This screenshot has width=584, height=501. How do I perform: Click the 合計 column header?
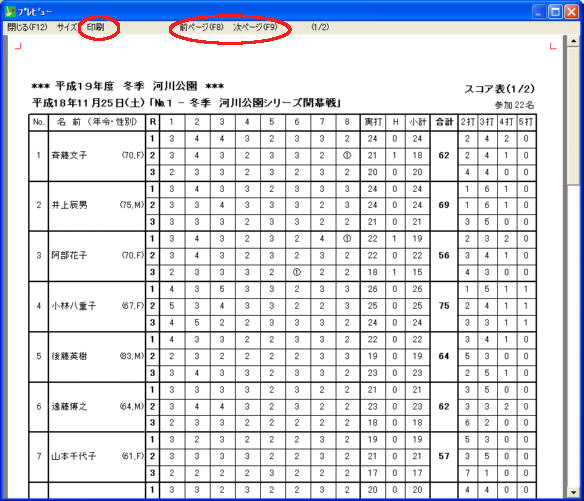[444, 122]
